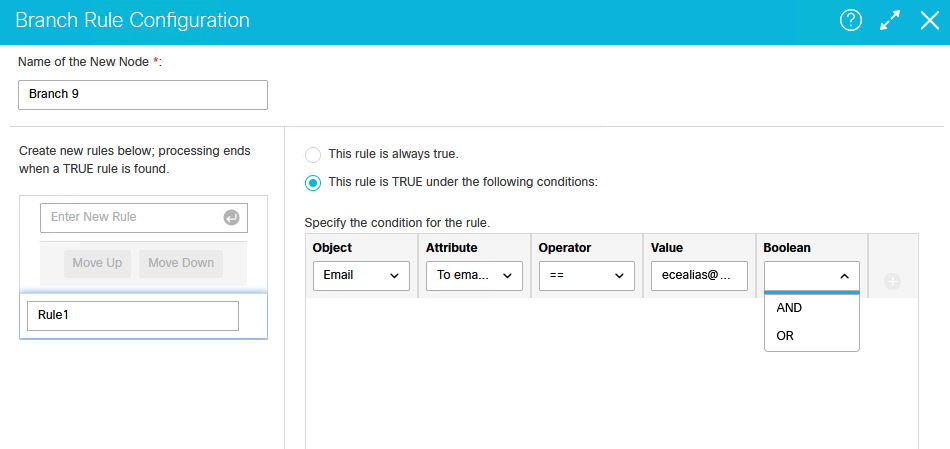Close the Branch Rule Configuration dialog

coord(929,21)
